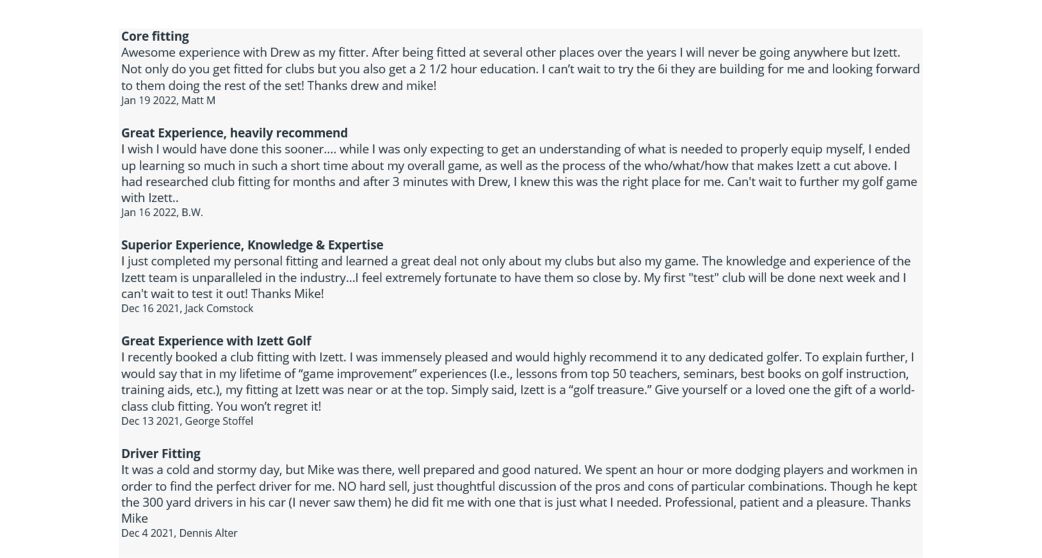1042x558 pixels.
Task: Click review text beginning "I recently booked a club"
Action: pyautogui.click(x=518, y=381)
